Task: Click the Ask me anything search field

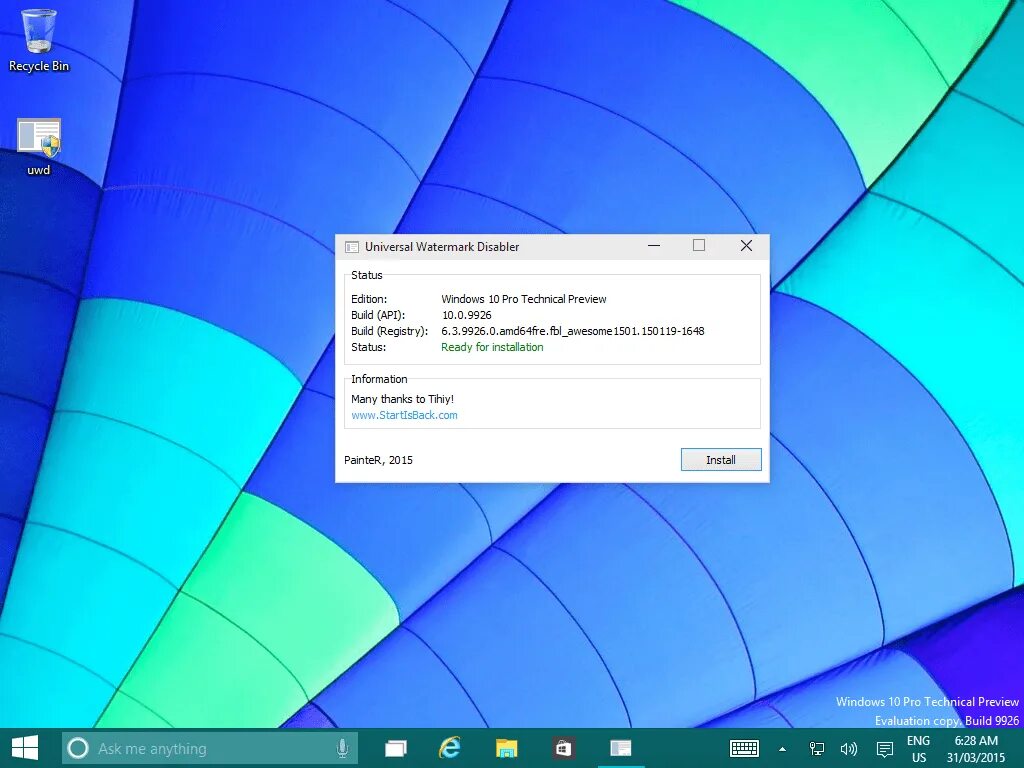Action: [x=210, y=748]
